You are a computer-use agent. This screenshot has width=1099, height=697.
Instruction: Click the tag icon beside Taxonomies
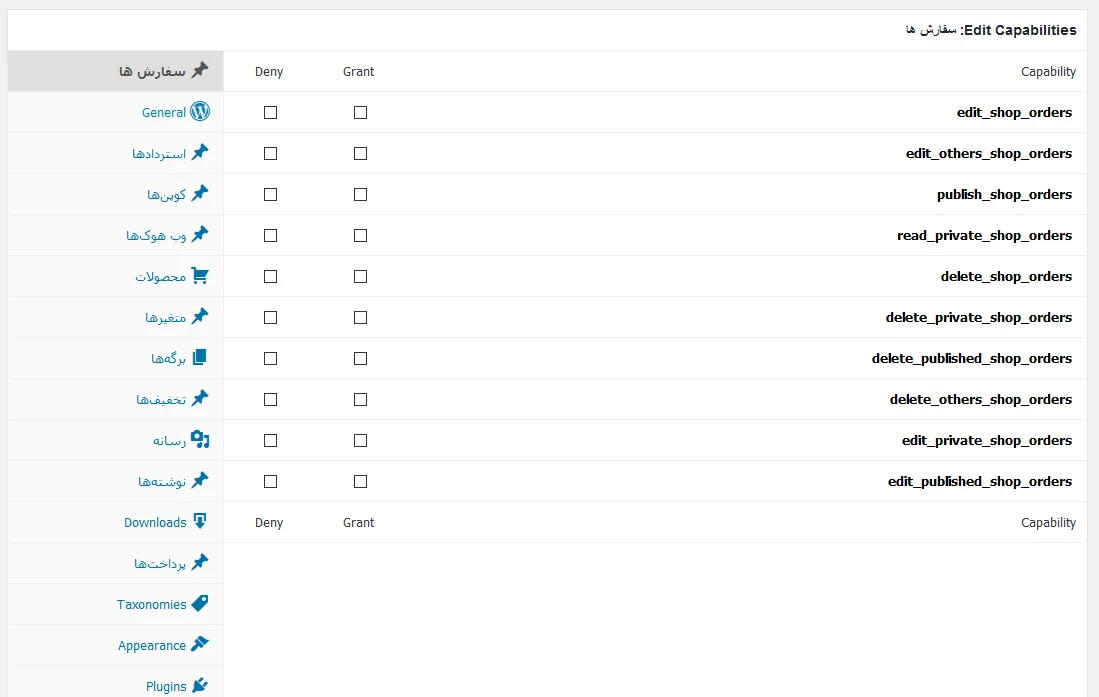[x=200, y=603]
